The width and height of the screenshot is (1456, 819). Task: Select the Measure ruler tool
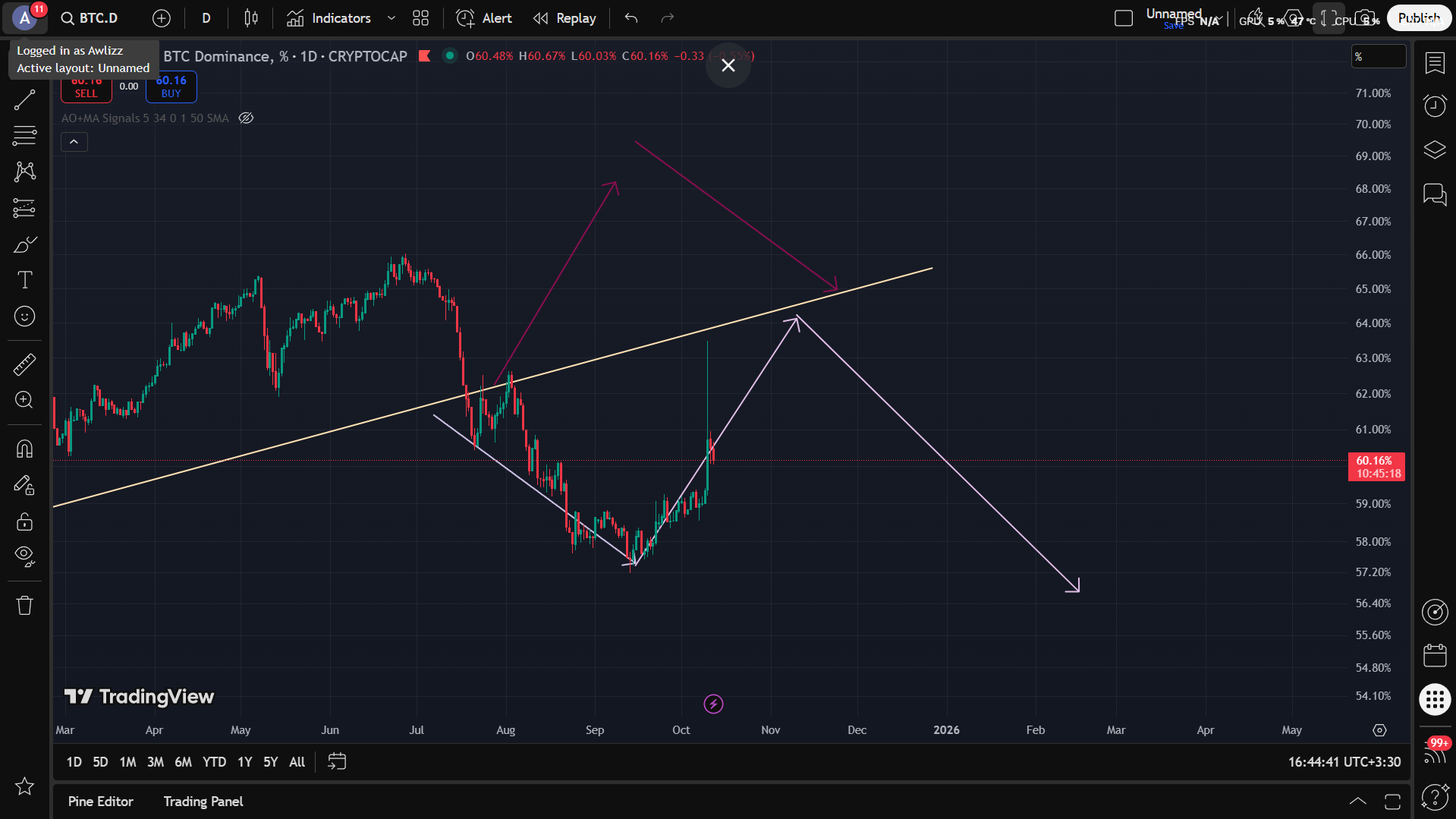[x=24, y=364]
